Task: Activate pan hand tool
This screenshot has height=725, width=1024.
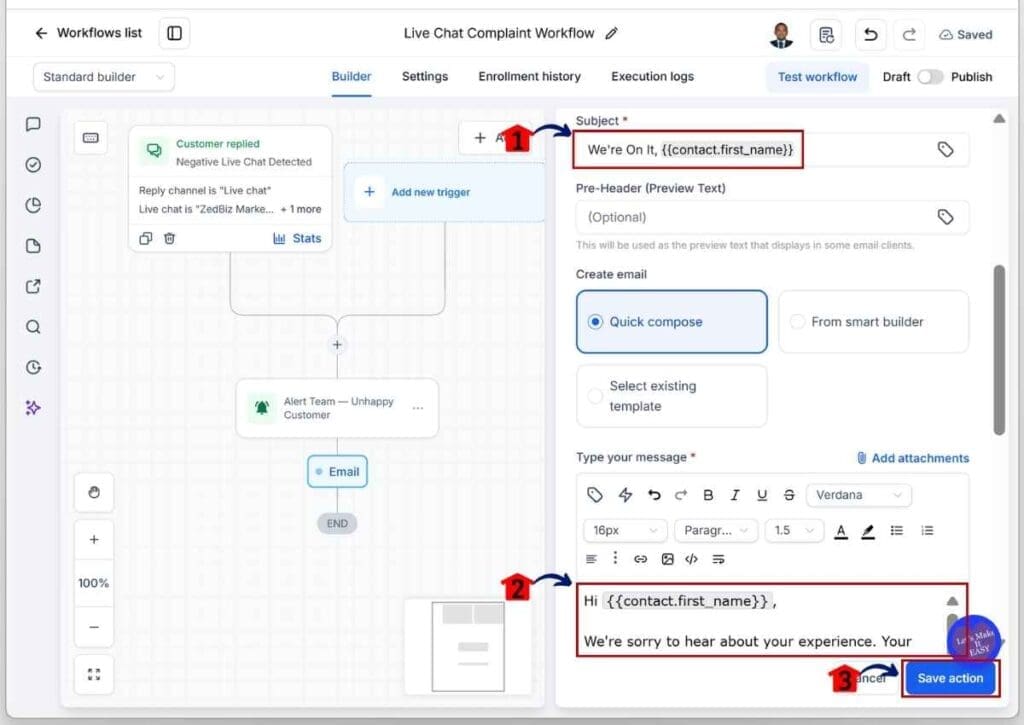Action: [x=94, y=492]
